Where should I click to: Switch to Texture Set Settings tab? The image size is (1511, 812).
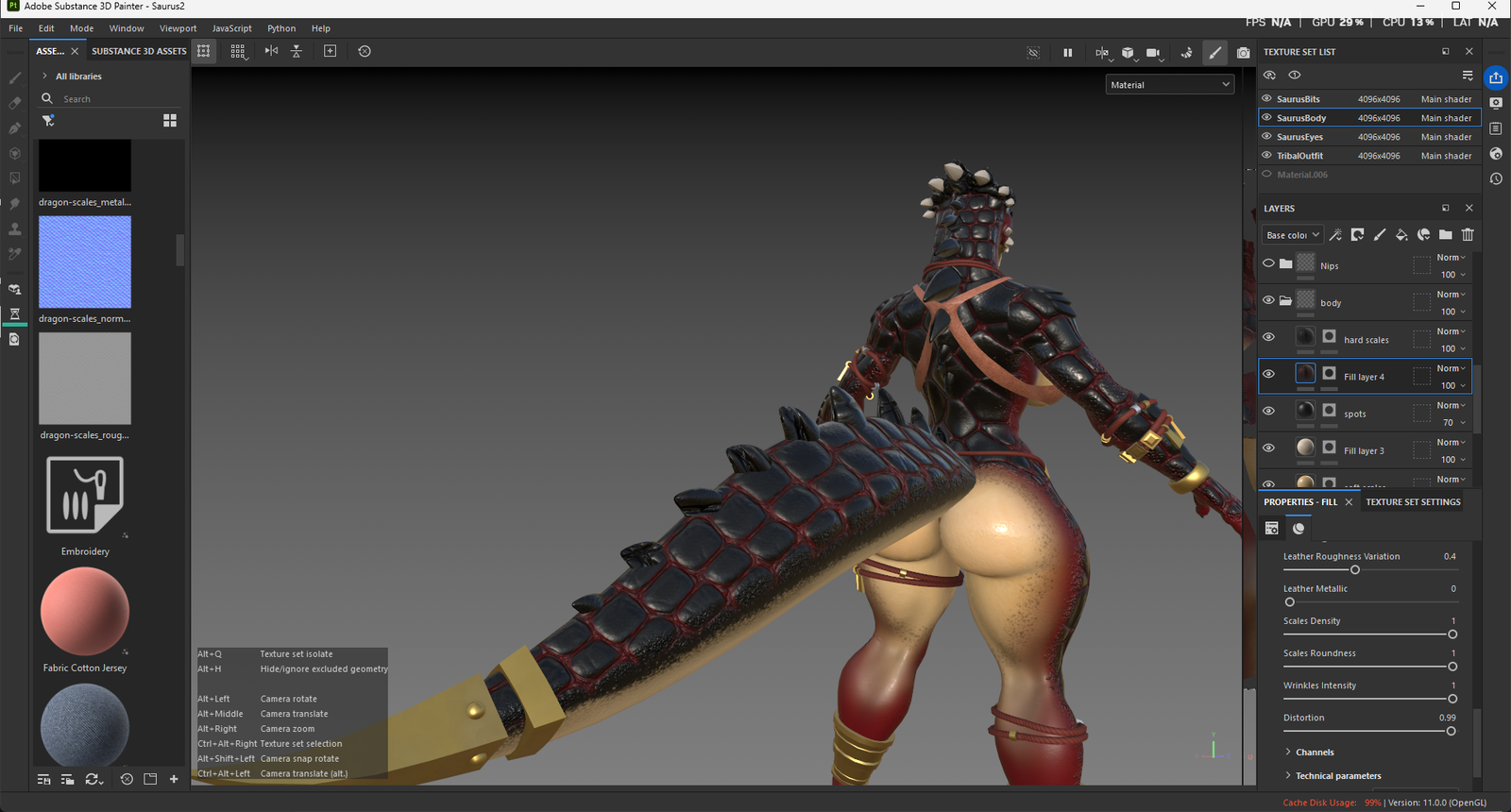(1413, 502)
